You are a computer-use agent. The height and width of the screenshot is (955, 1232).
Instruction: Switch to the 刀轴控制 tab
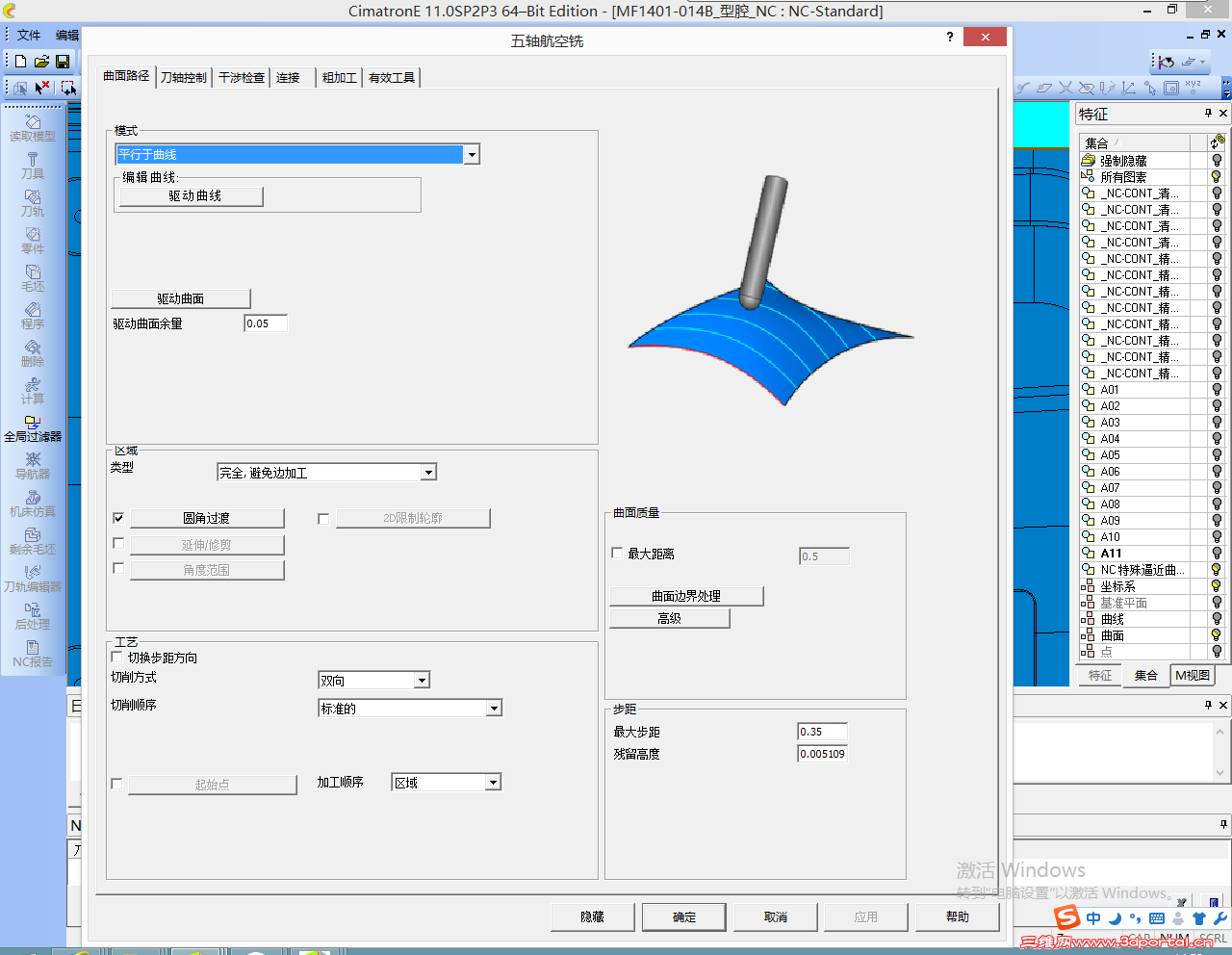(x=184, y=78)
